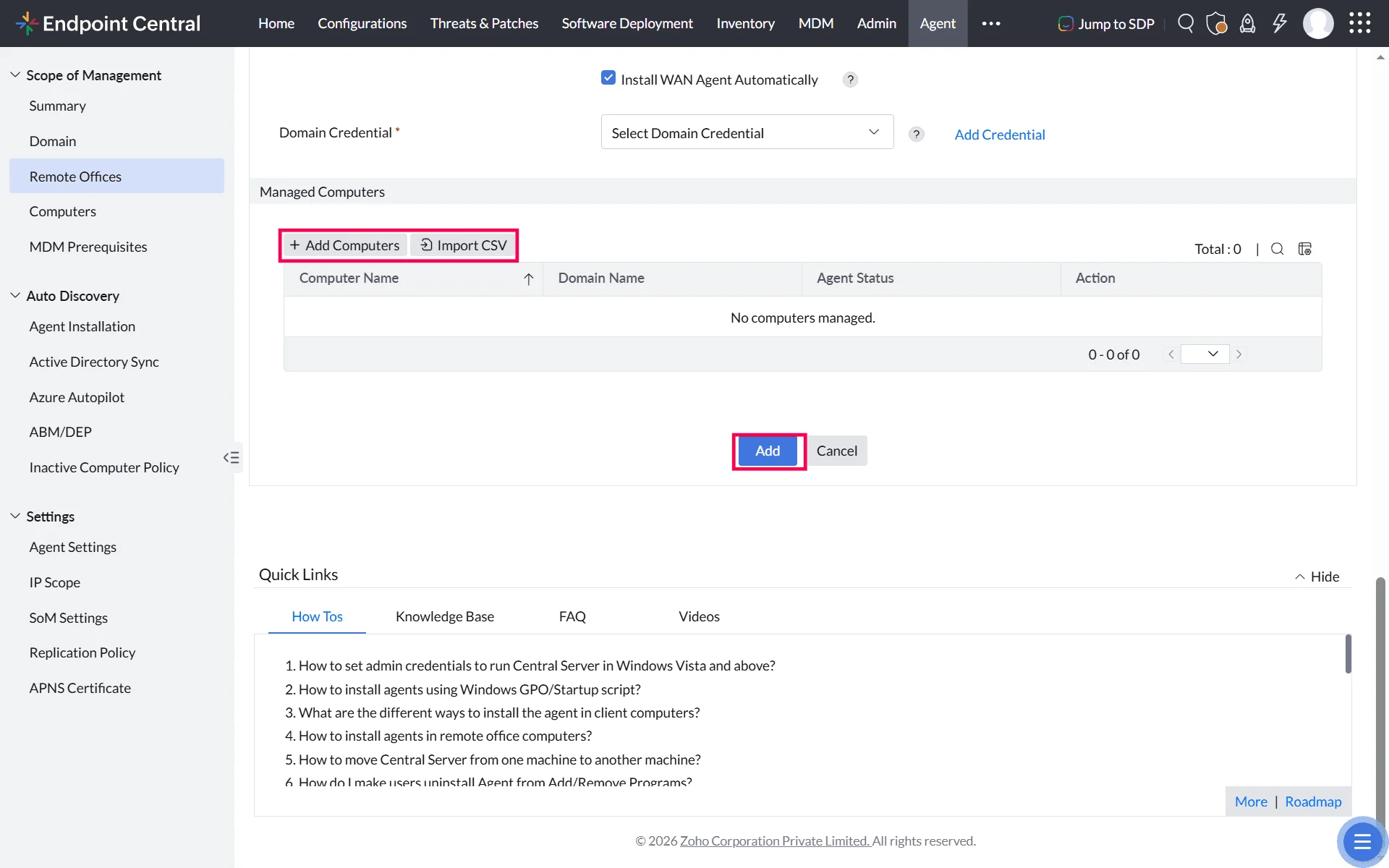Screen dimensions: 1389x868
Task: Collapse the Auto Discovery section
Action: click(x=15, y=295)
